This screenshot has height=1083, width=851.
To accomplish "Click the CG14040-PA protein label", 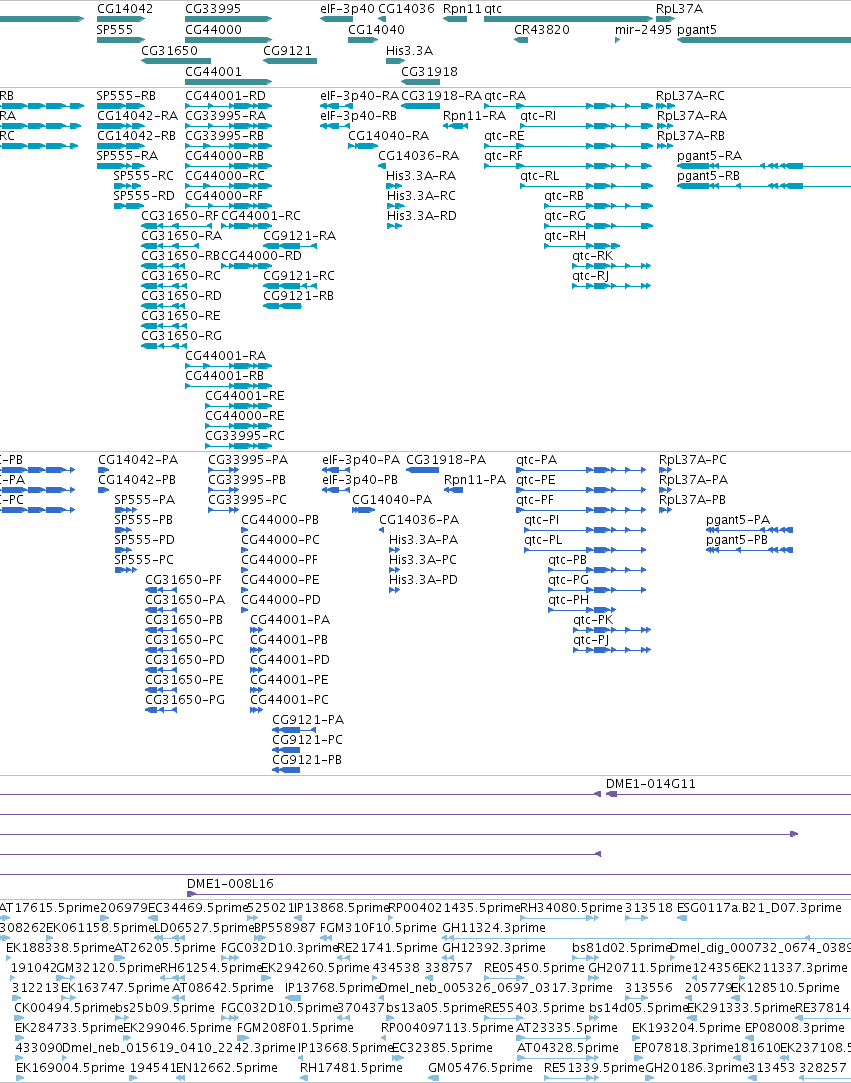I will coord(392,499).
